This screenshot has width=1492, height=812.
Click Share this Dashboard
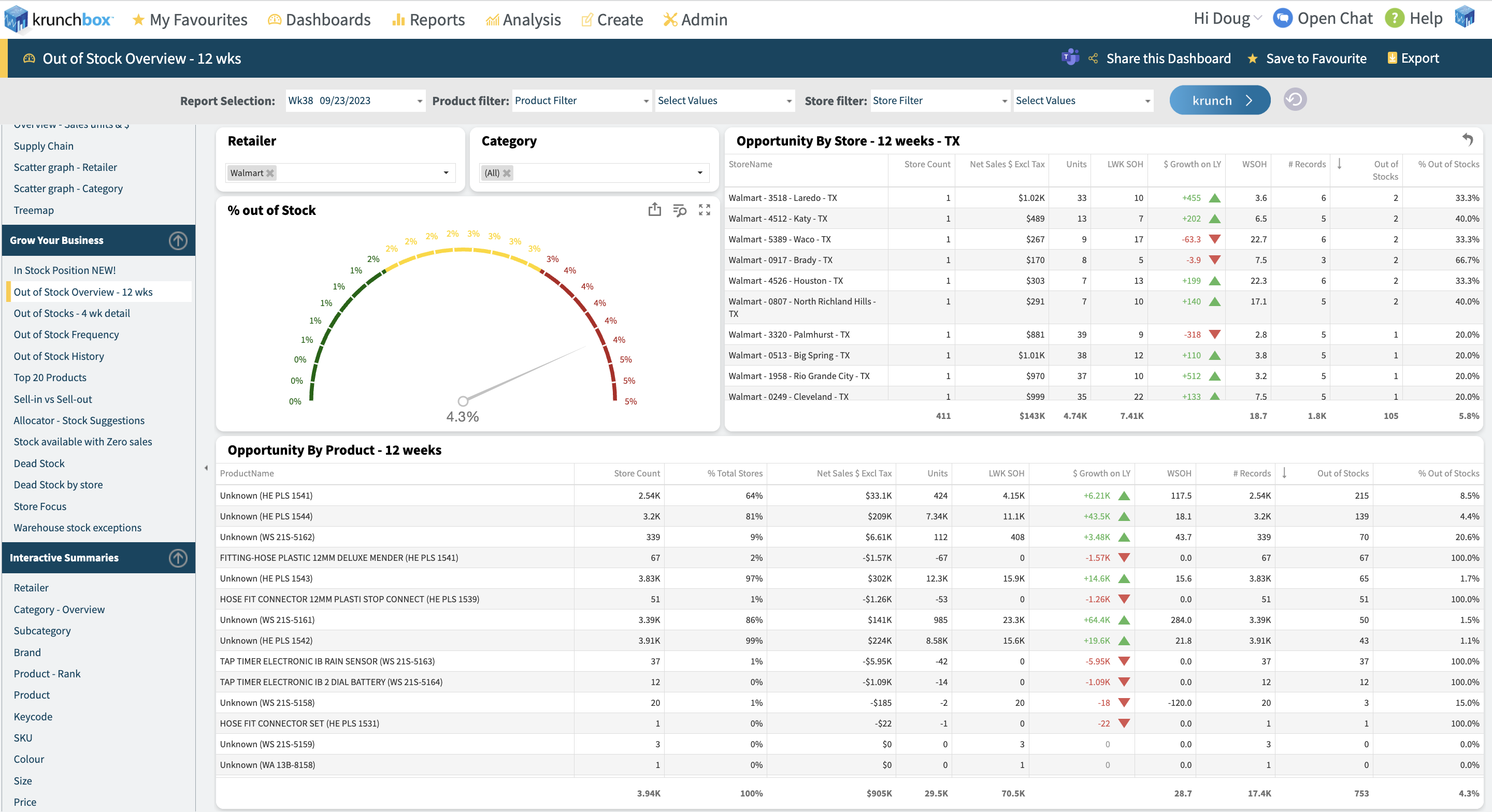[1168, 59]
